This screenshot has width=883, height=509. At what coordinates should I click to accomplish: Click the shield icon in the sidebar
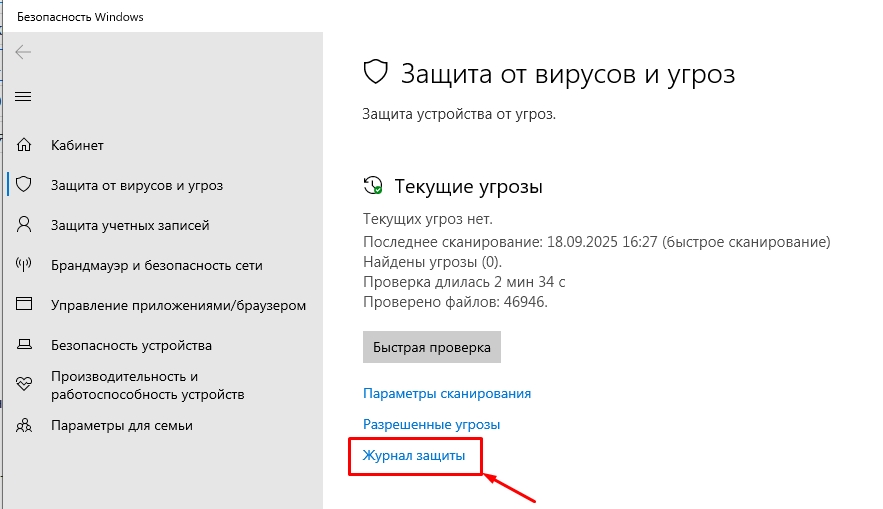click(25, 186)
